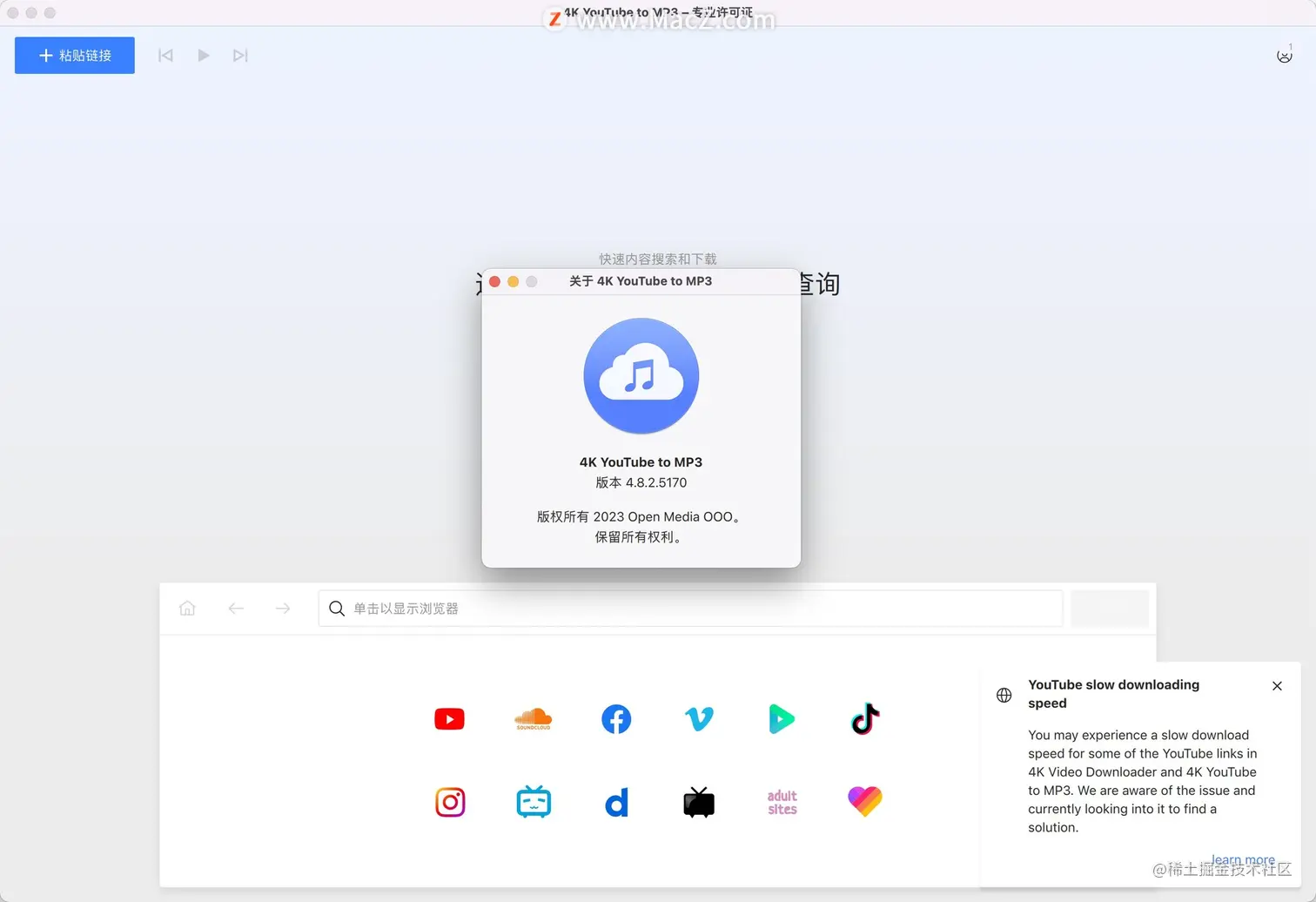Open Dailymotion site shortcut
The image size is (1316, 902).
point(616,802)
